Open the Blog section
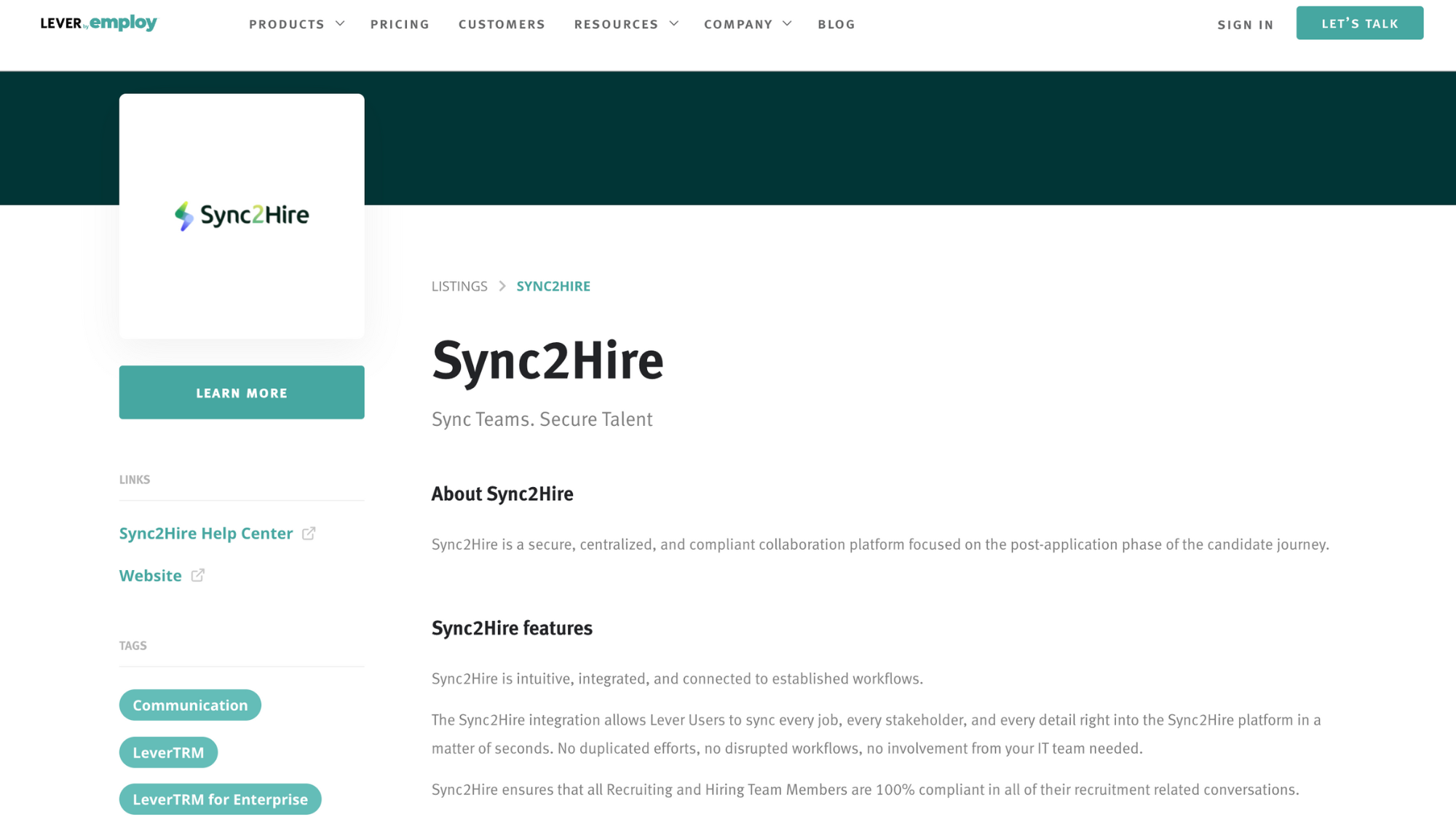 click(836, 24)
